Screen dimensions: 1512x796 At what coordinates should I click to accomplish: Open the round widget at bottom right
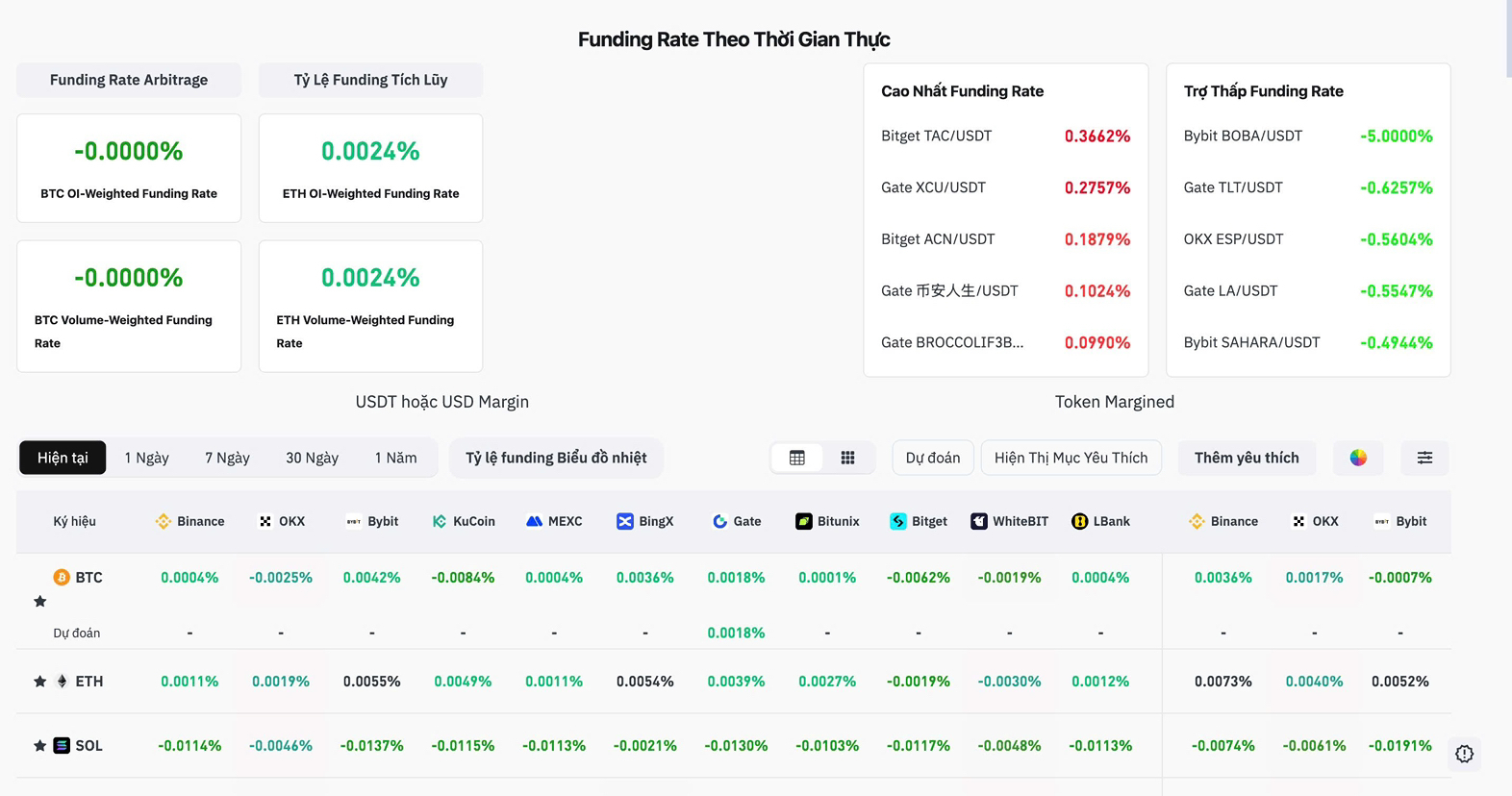(x=1464, y=754)
